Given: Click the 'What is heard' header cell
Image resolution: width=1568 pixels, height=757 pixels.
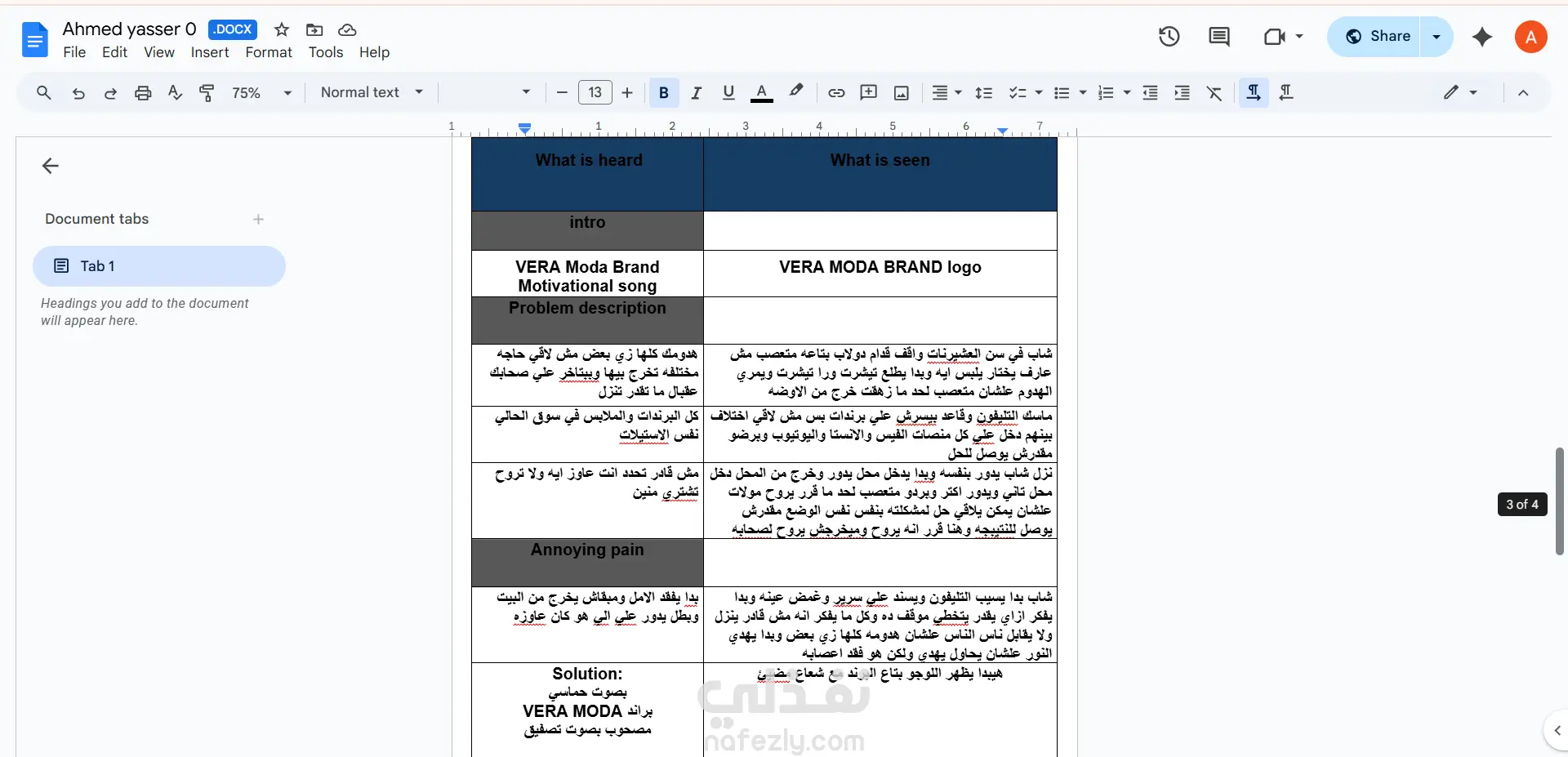Looking at the screenshot, I should tap(588, 175).
